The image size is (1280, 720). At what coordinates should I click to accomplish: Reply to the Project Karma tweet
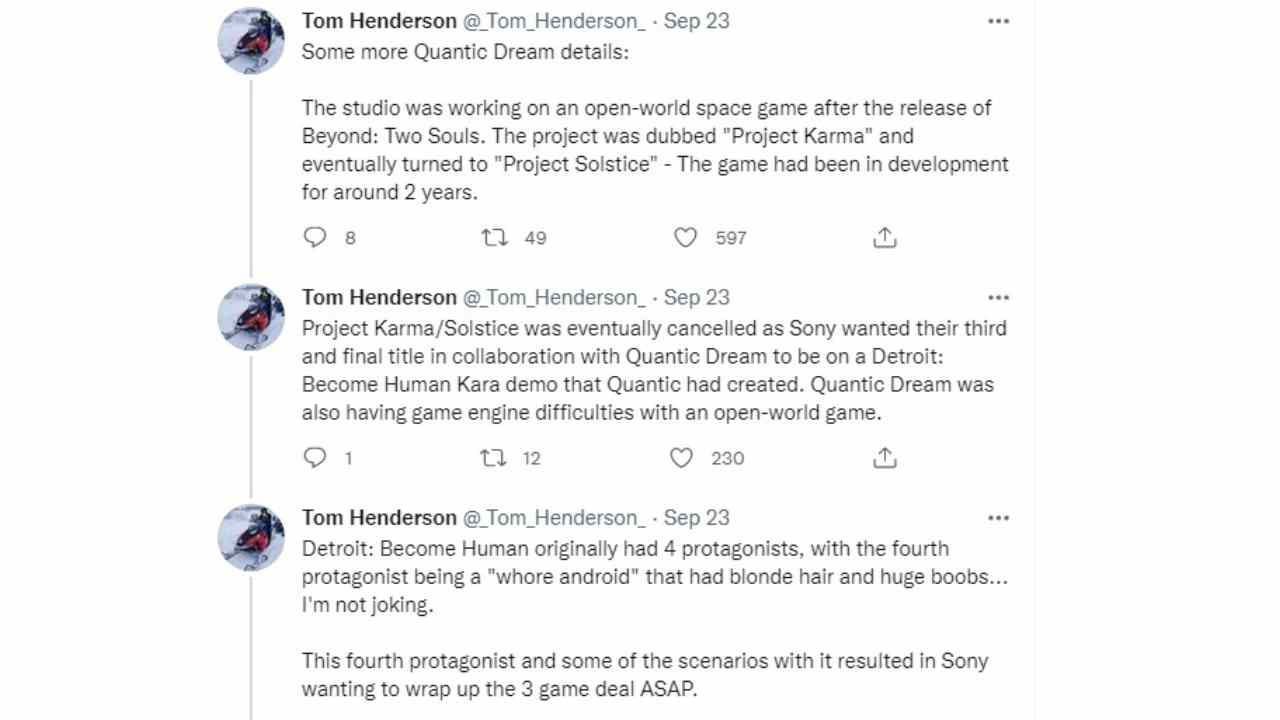[x=315, y=237]
